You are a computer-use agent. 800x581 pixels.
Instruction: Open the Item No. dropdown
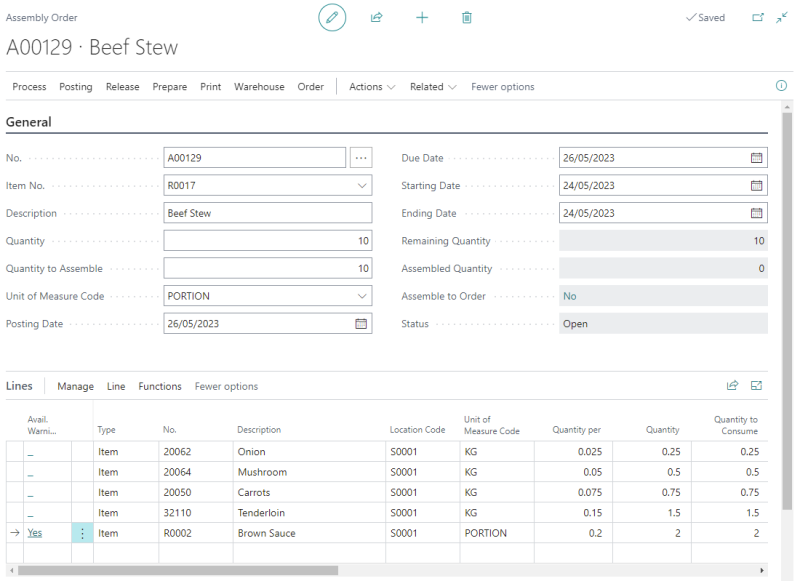[x=361, y=185]
